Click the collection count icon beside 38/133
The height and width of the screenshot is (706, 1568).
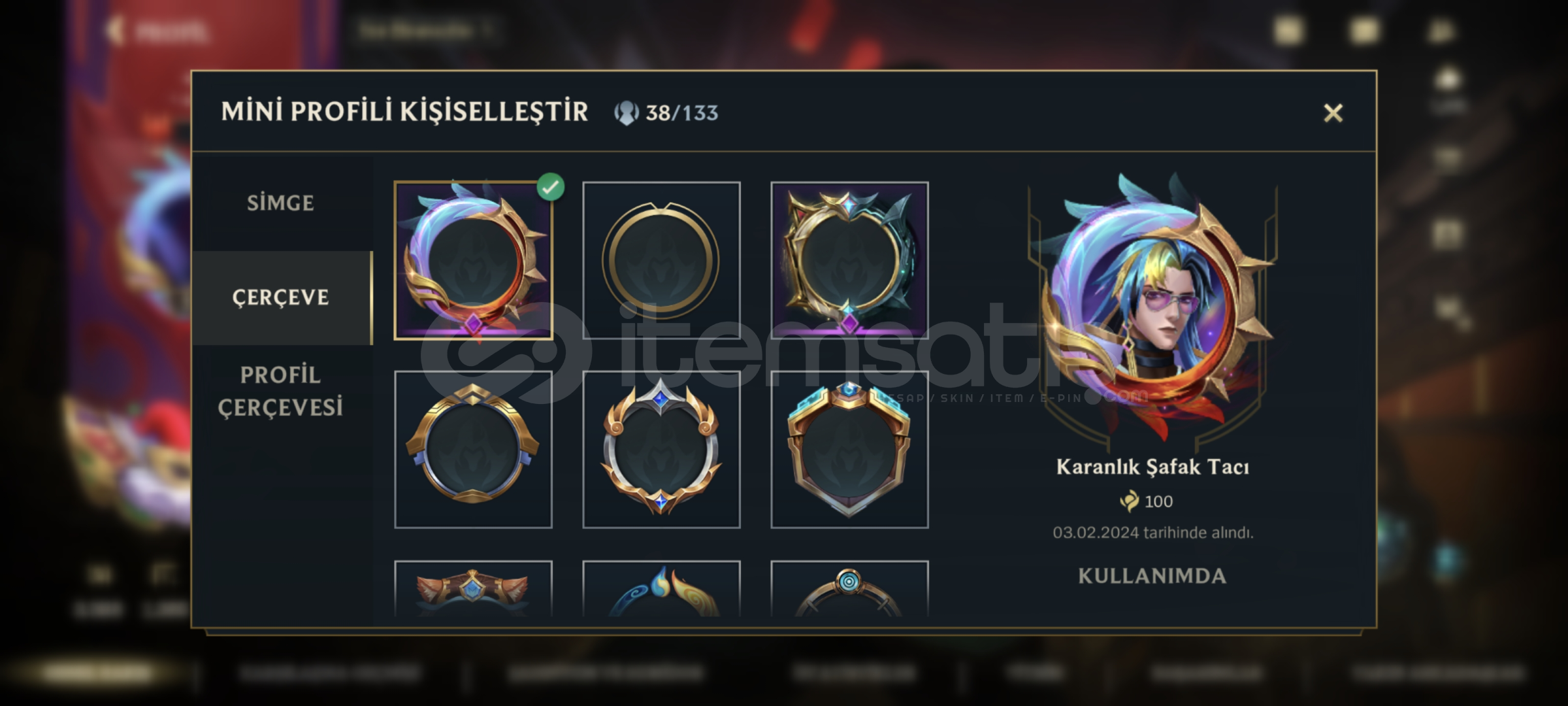626,113
